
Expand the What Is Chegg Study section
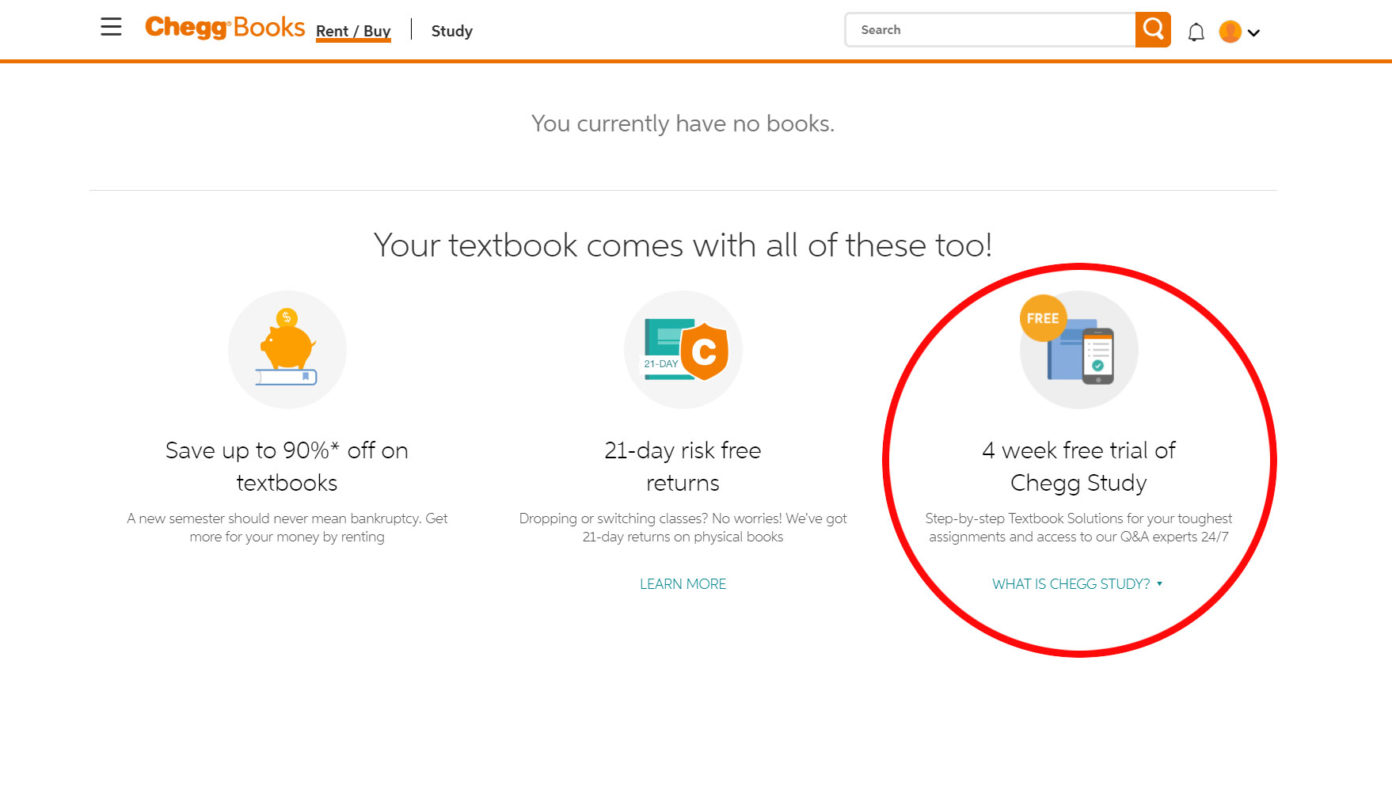(1077, 584)
